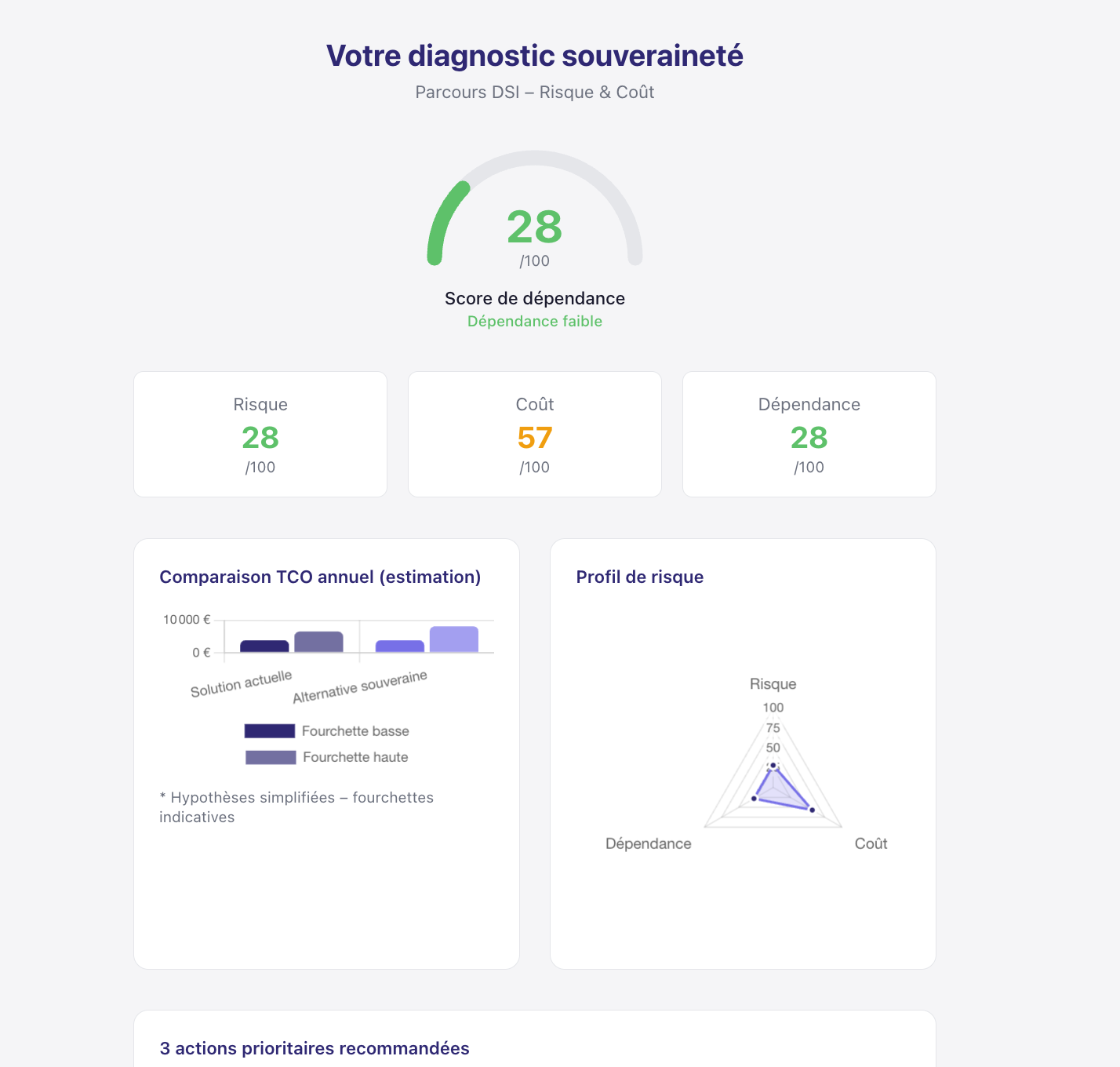Select the Coût score card showing 57
This screenshot has width=1120, height=1067.
coord(534,434)
